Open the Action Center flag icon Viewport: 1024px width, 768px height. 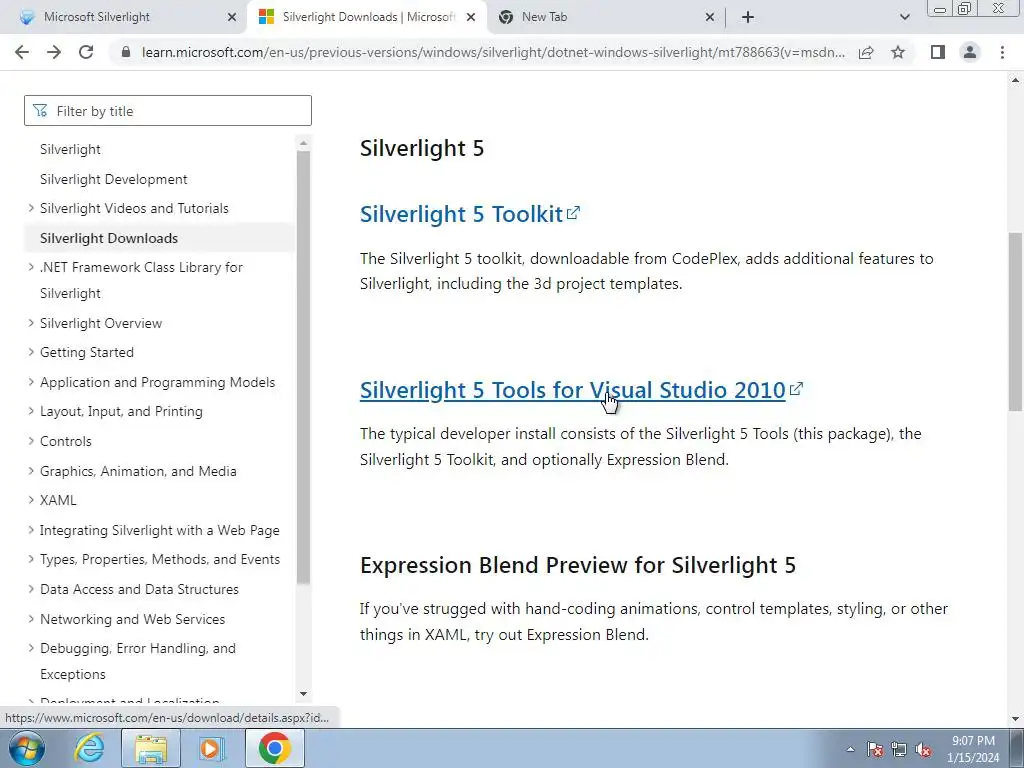(875, 750)
